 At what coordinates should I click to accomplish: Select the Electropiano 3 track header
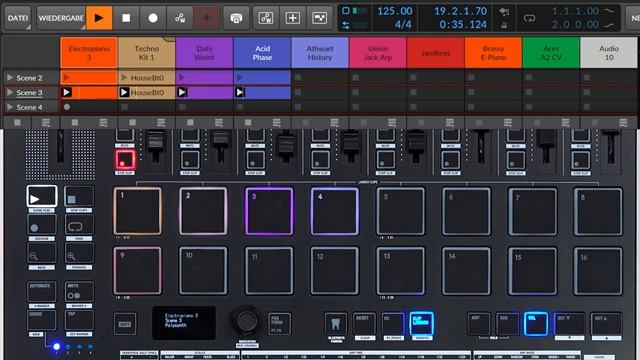[89, 53]
